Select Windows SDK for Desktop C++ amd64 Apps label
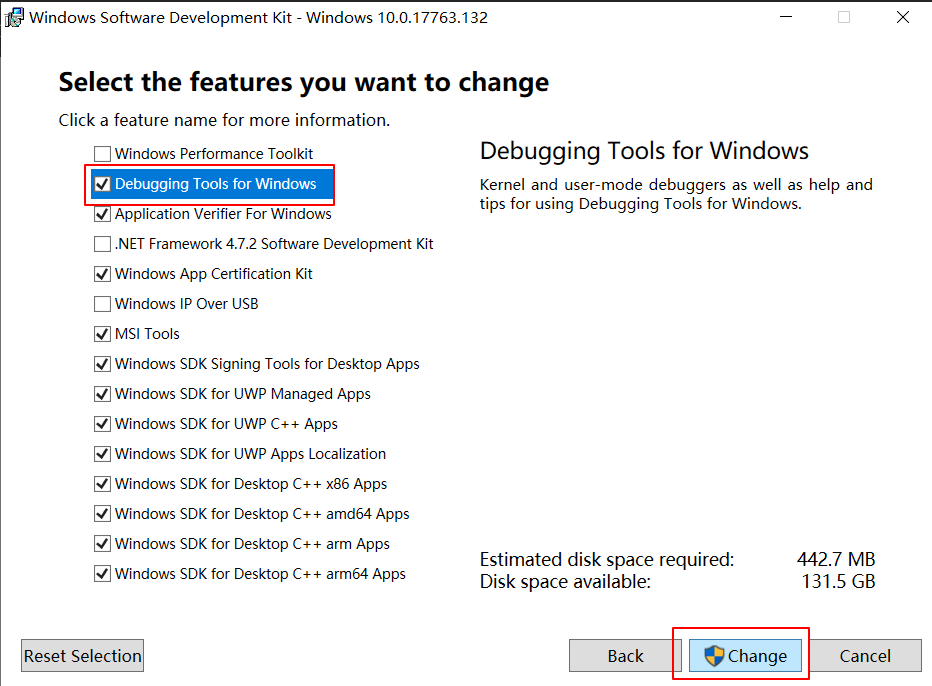The image size is (932, 686). click(x=262, y=514)
